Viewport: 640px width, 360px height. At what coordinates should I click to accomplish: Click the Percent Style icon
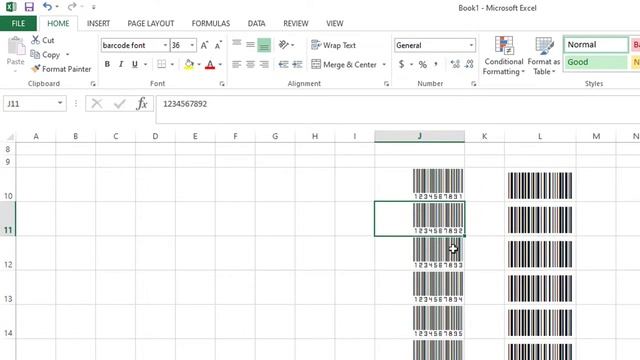(x=423, y=64)
